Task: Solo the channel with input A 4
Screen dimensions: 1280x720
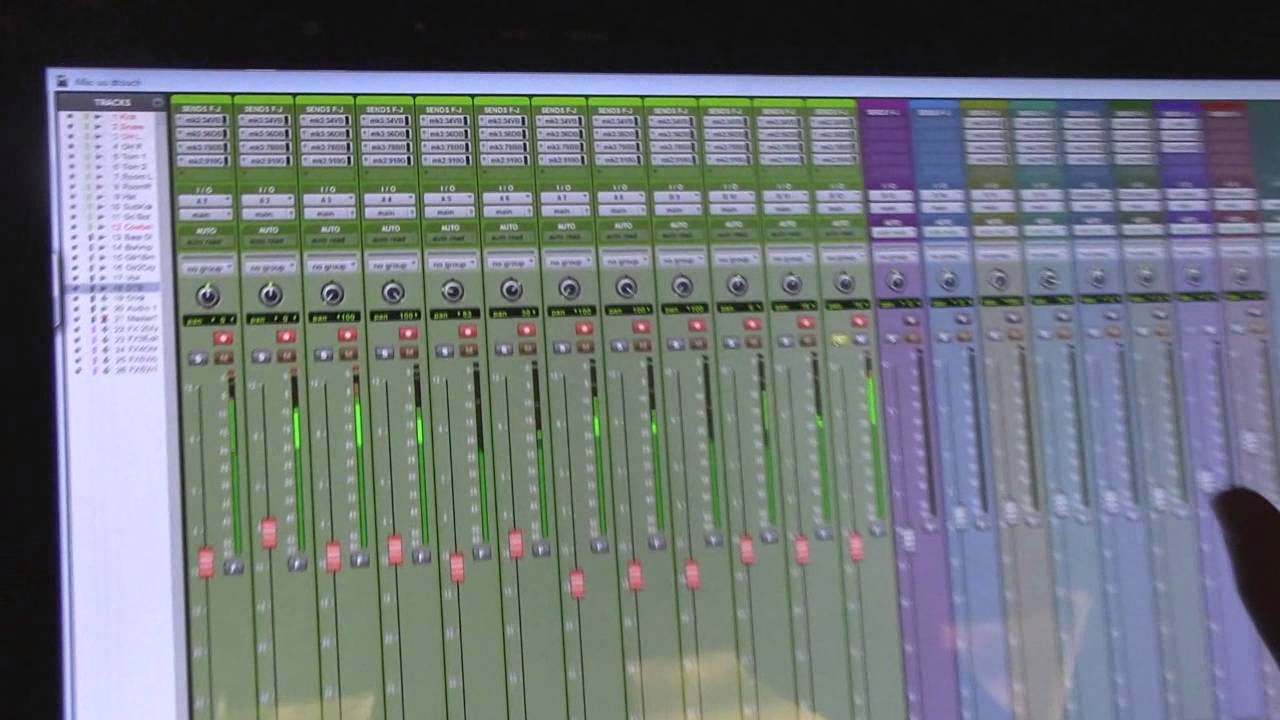Action: (x=383, y=352)
